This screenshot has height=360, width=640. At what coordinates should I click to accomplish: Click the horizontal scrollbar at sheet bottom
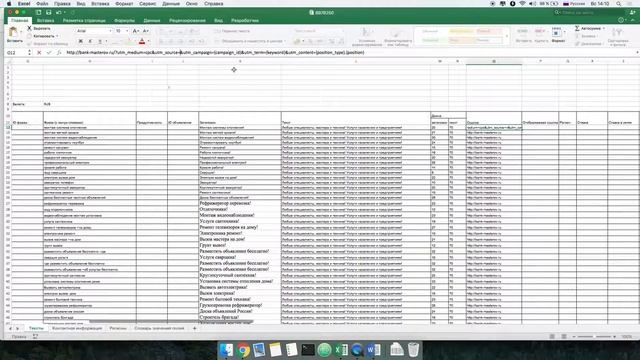[171, 322]
